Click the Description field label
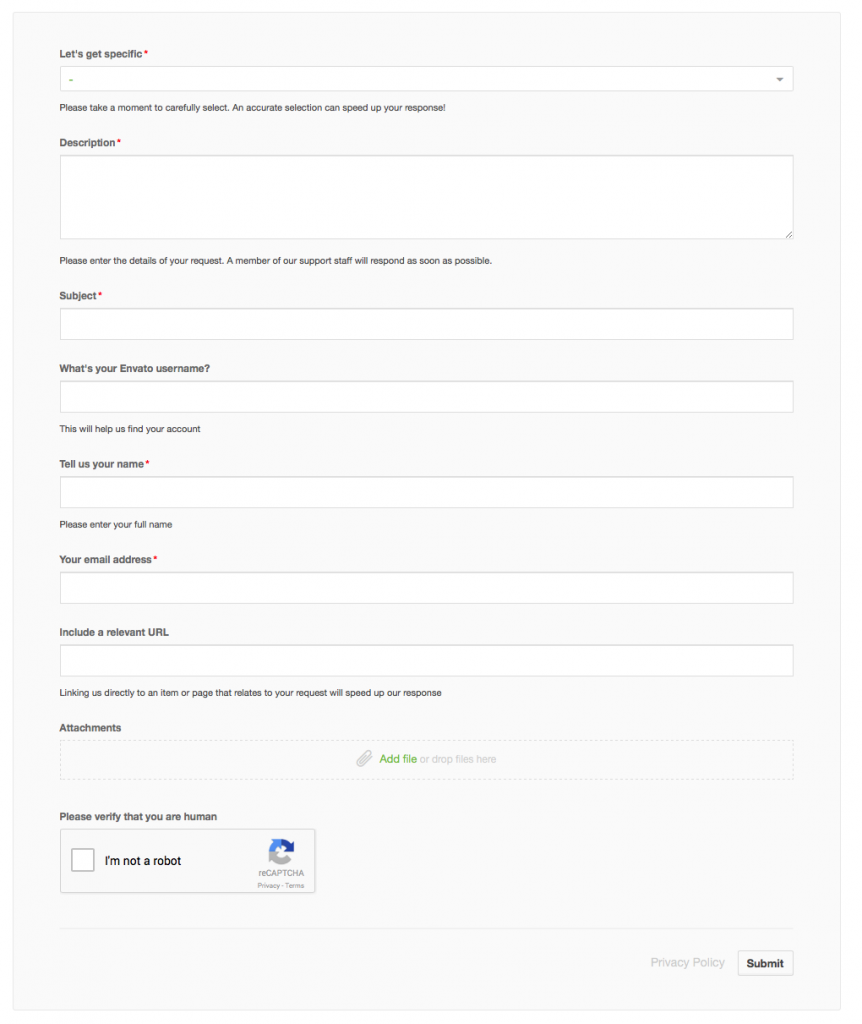Viewport: 862px width, 1024px height. pos(88,142)
